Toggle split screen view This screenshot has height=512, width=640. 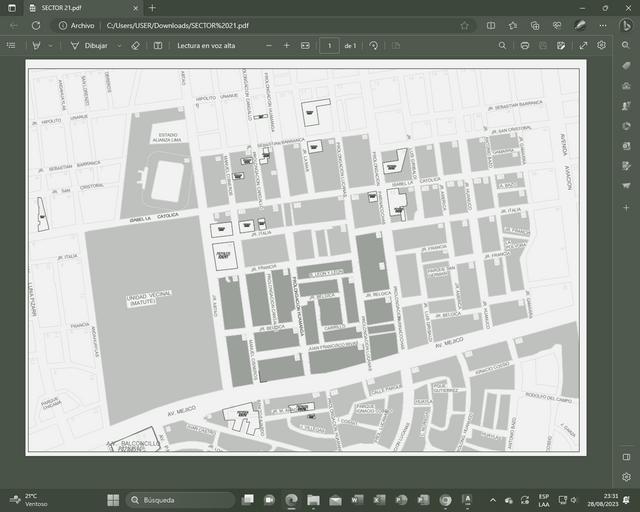491,25
